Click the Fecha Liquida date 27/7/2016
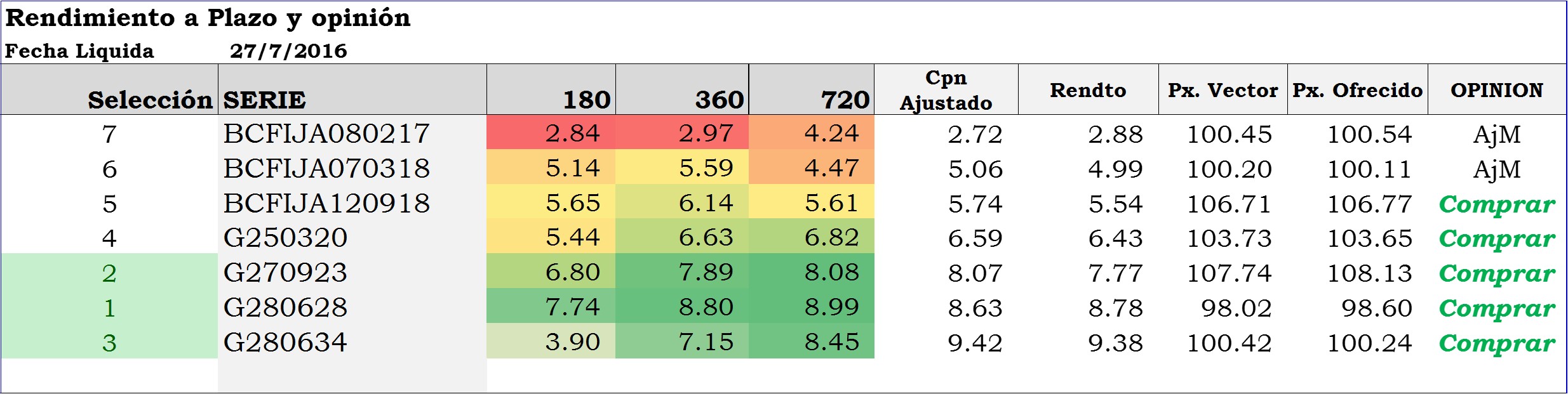Viewport: 1568px width, 394px height. click(288, 51)
